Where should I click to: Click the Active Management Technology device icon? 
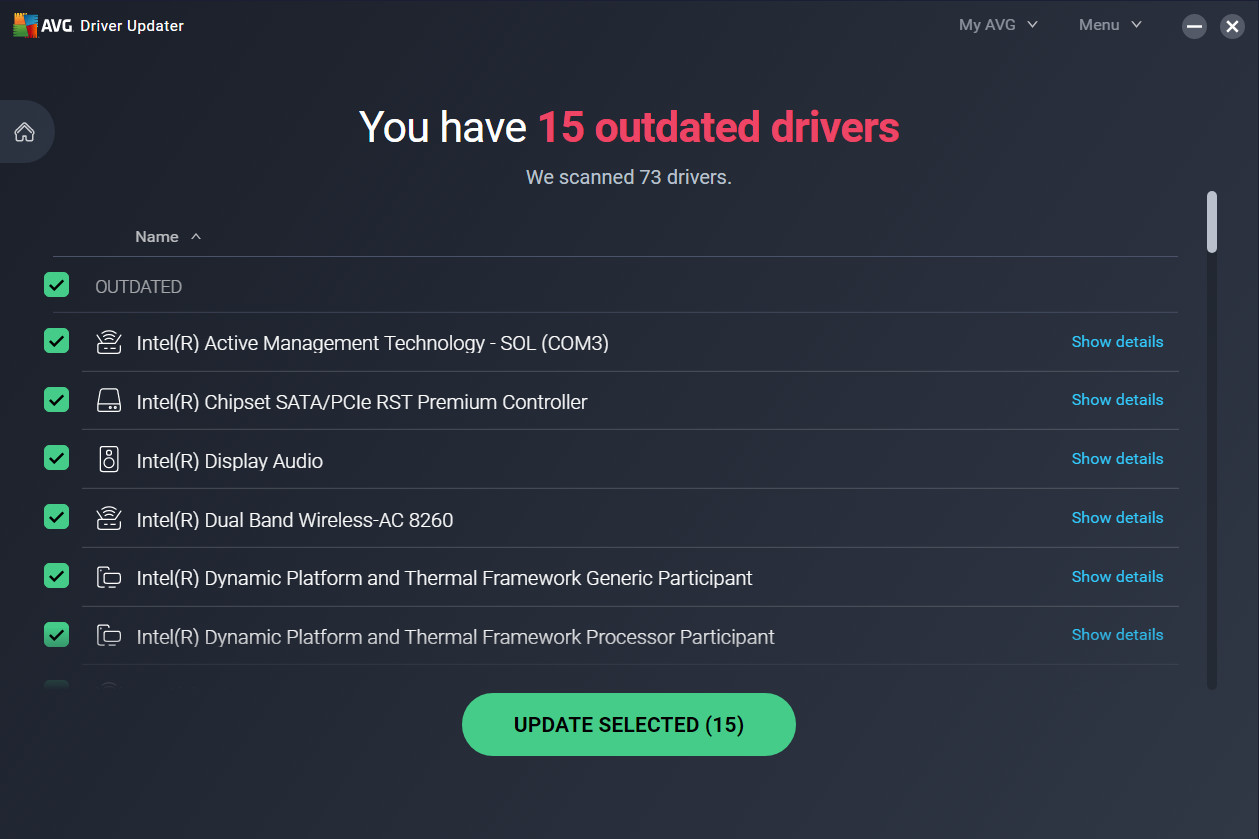109,343
